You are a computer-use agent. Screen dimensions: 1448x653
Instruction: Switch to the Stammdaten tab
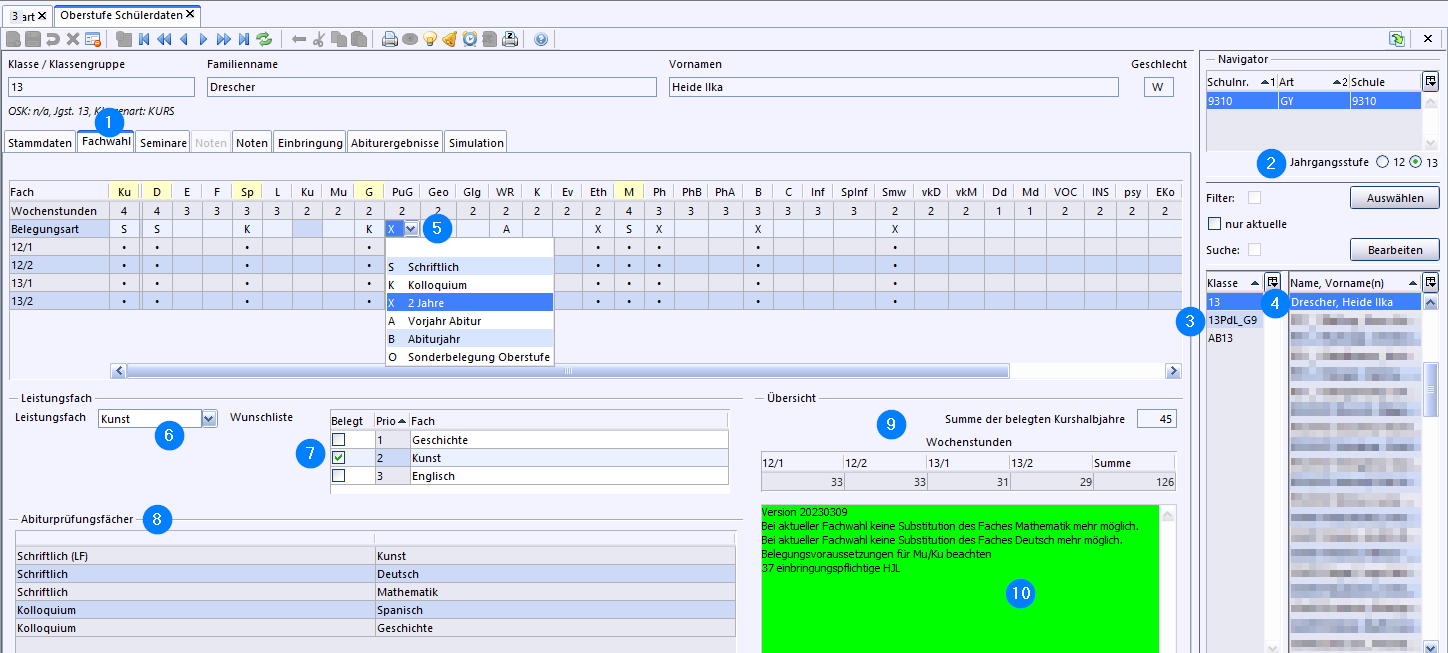[40, 143]
